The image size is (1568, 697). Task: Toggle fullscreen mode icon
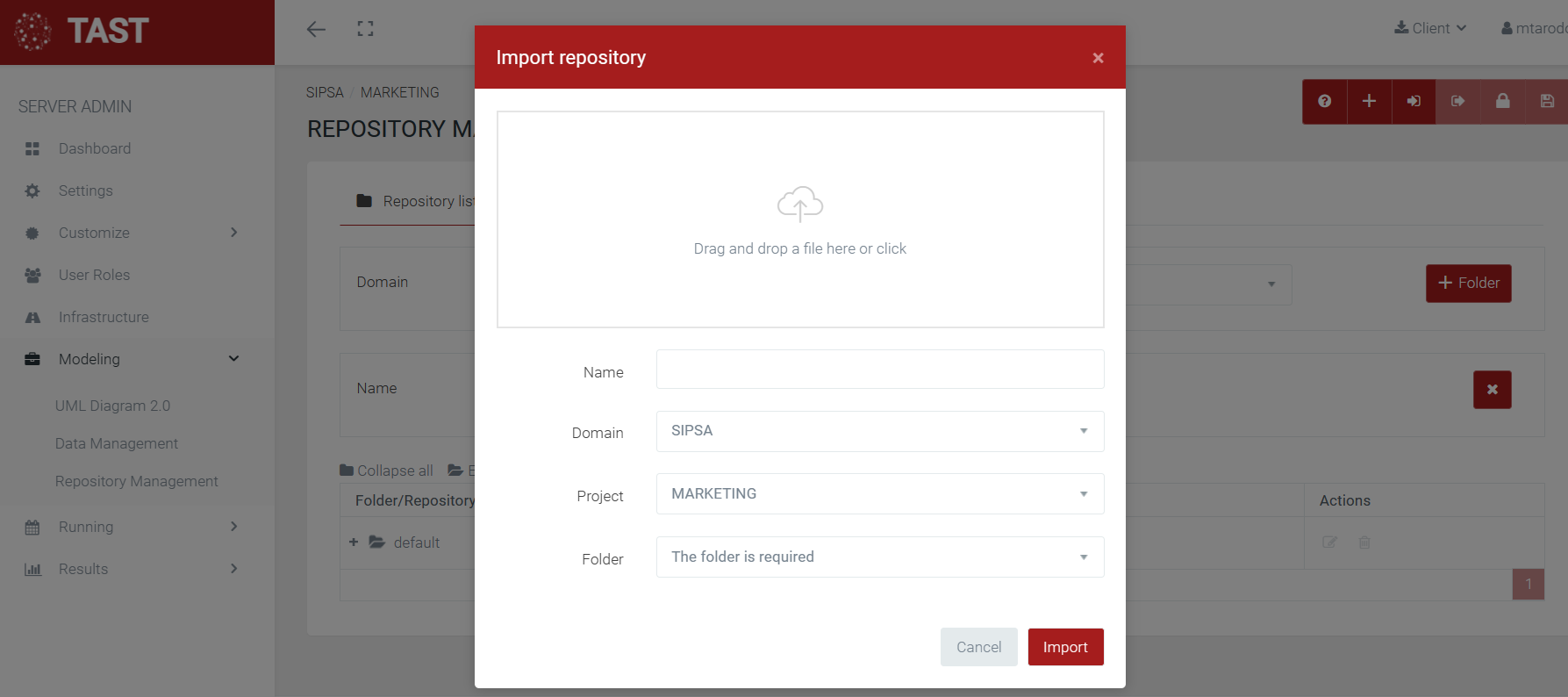click(x=365, y=29)
